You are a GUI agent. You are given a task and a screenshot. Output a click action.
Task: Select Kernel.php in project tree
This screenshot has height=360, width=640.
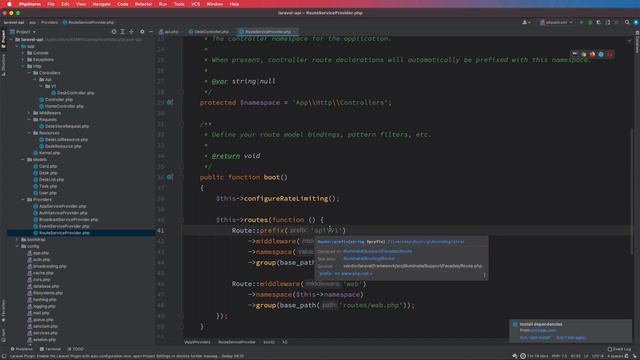(x=47, y=153)
